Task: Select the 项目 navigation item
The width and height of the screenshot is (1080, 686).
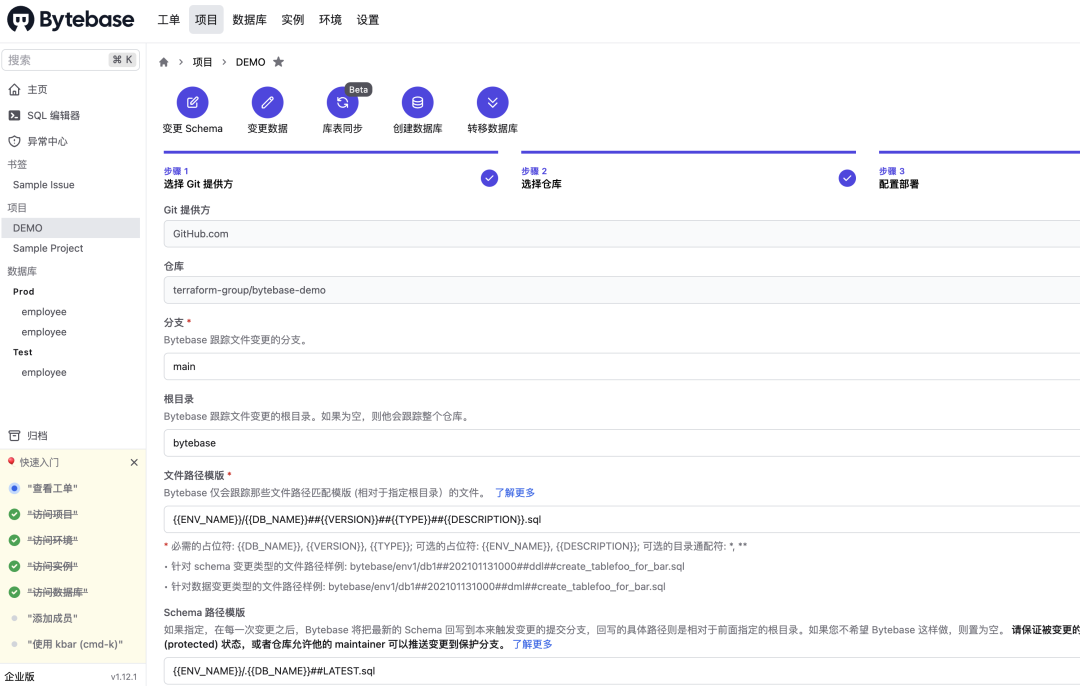Action: pyautogui.click(x=206, y=19)
